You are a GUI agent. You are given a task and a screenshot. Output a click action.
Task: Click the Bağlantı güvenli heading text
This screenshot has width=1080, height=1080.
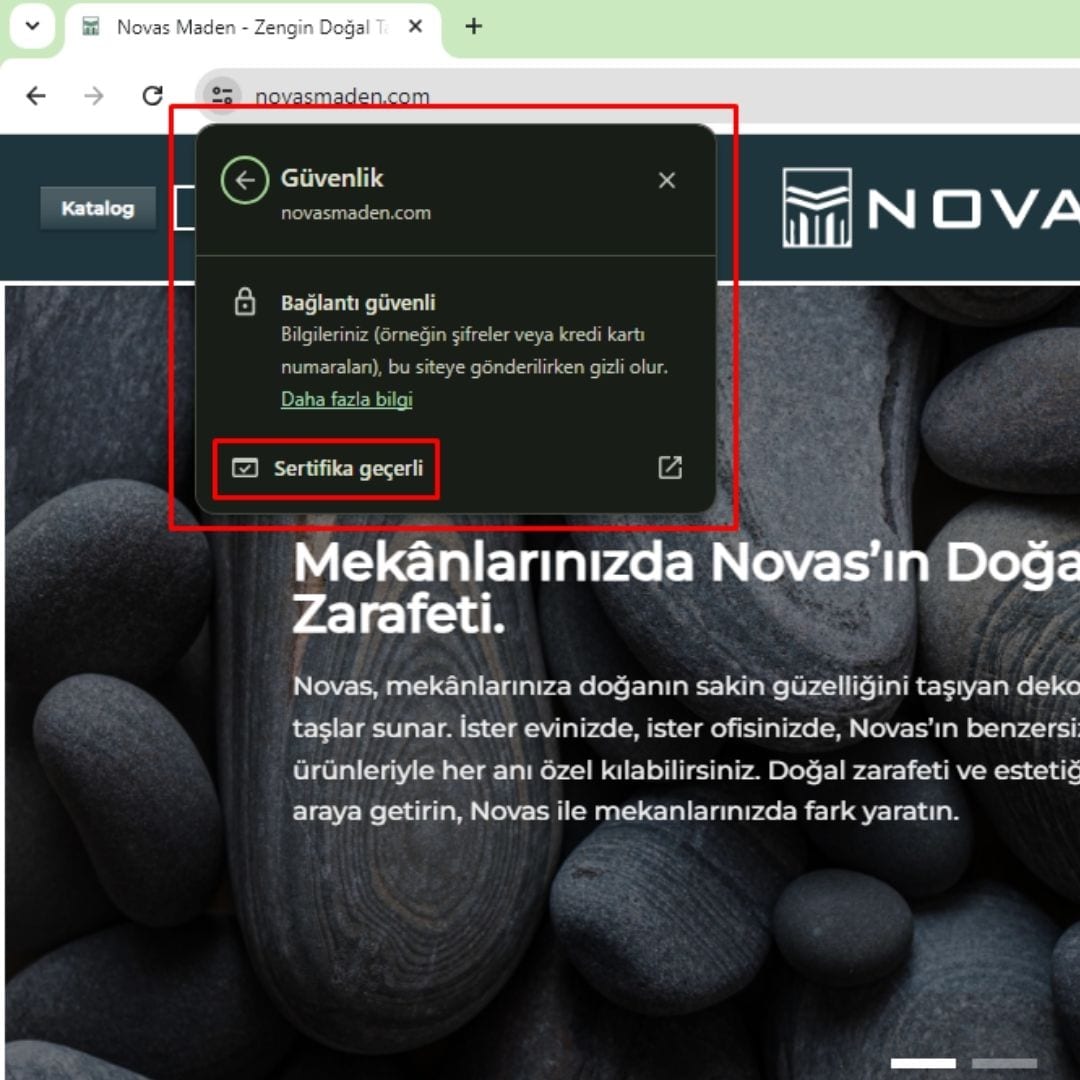(x=358, y=302)
